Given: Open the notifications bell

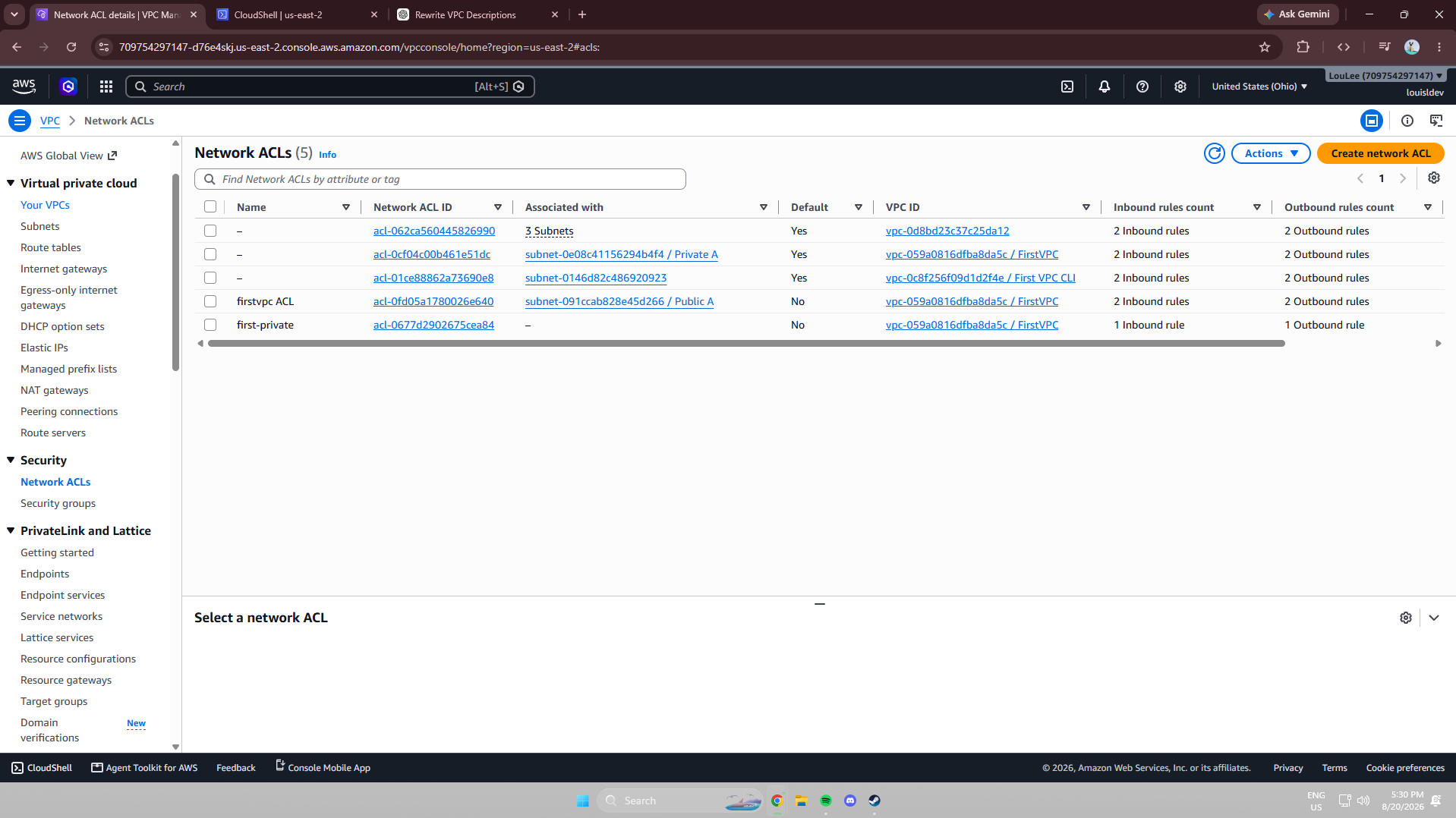Looking at the screenshot, I should [1105, 87].
